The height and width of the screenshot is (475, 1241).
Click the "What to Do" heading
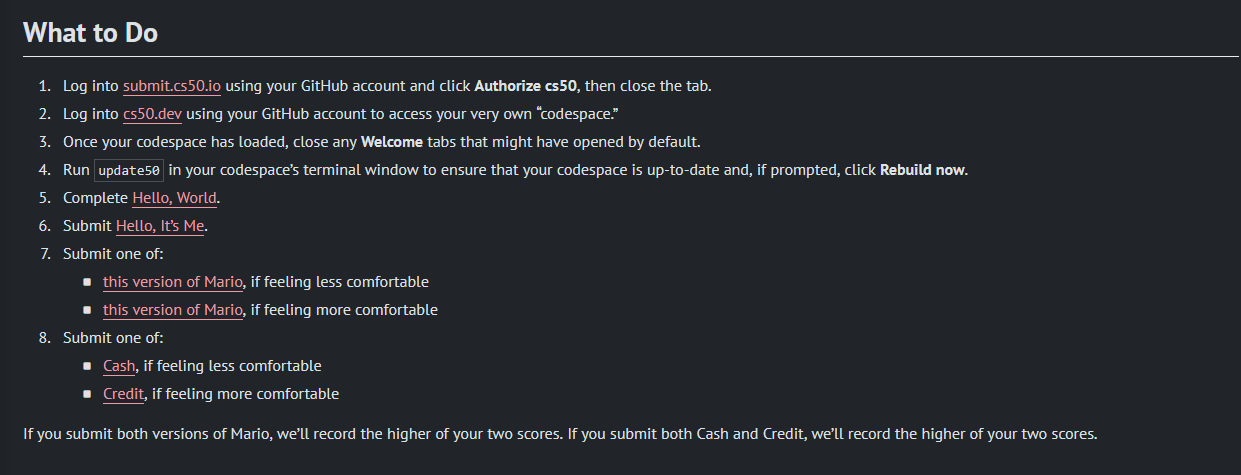click(90, 33)
